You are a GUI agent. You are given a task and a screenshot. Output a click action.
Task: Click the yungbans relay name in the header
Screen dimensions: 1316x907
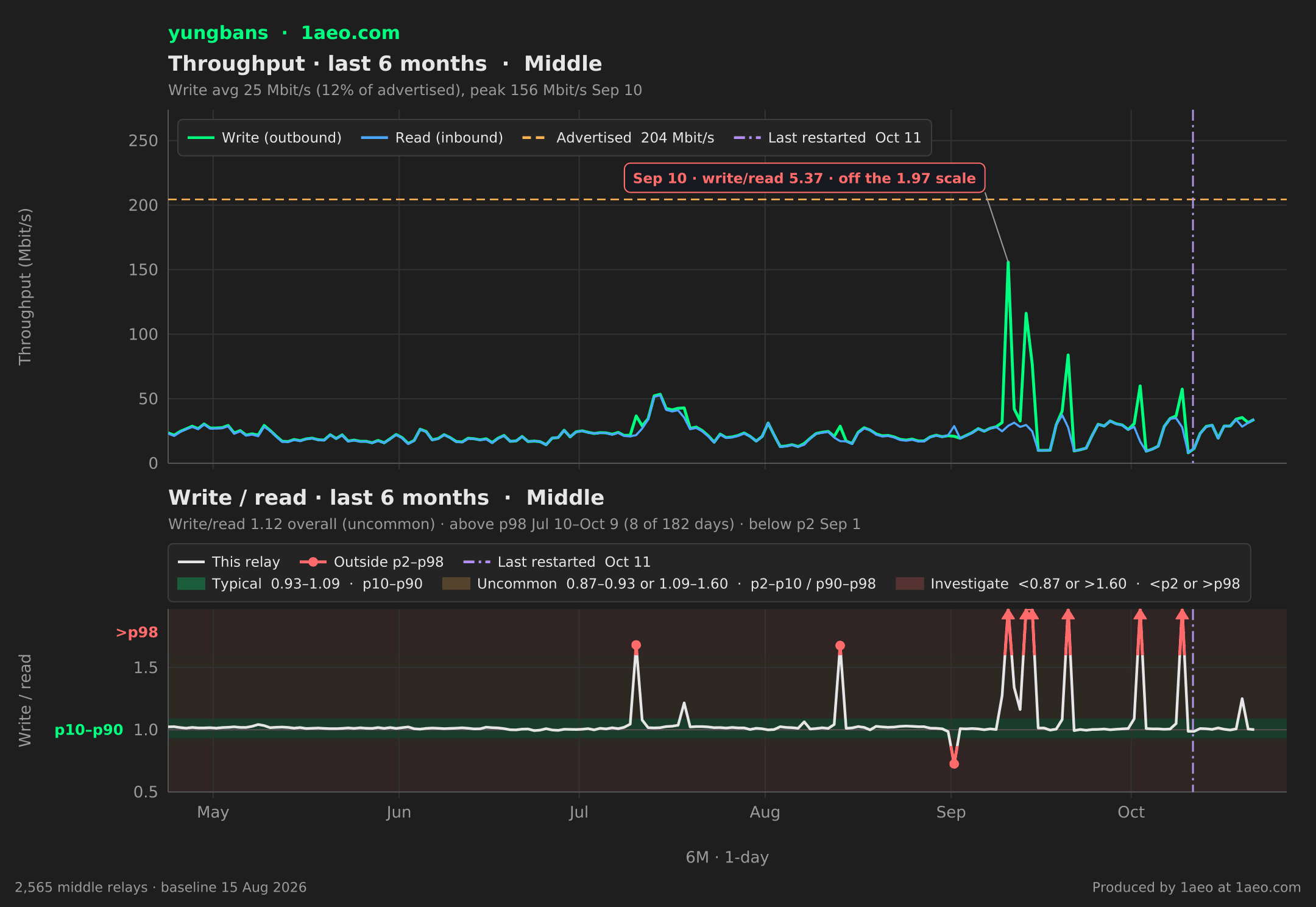pyautogui.click(x=218, y=33)
